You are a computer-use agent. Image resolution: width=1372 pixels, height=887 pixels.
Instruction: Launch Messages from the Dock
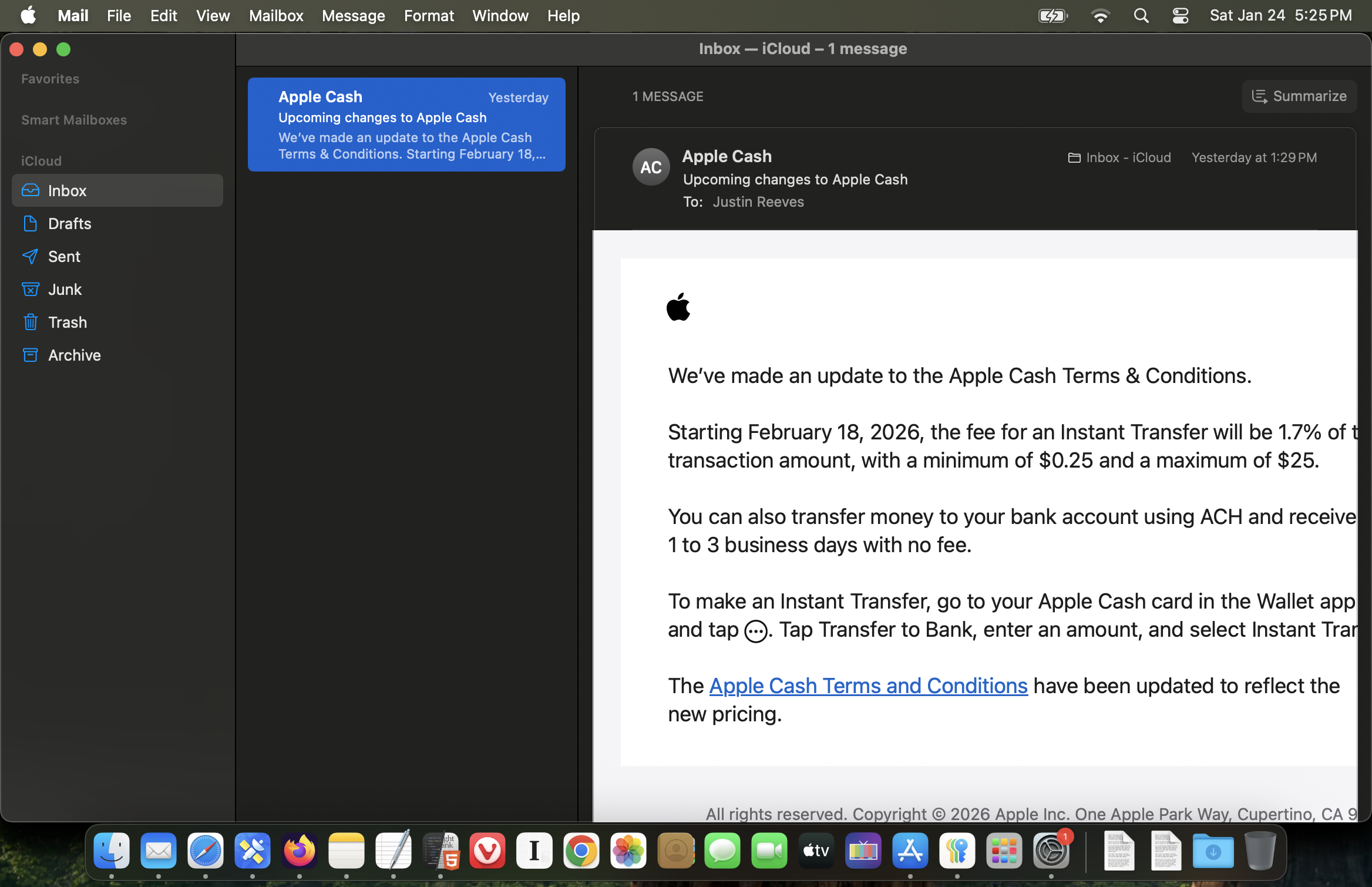tap(722, 851)
